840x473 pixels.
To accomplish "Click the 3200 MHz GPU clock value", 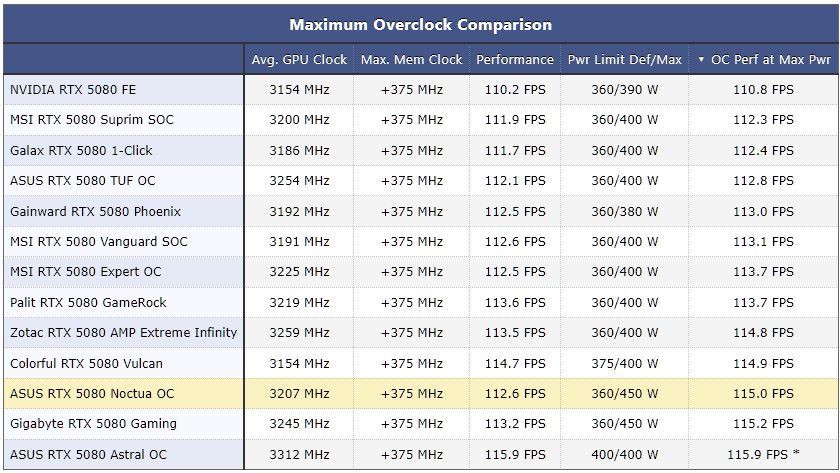I will (x=299, y=119).
